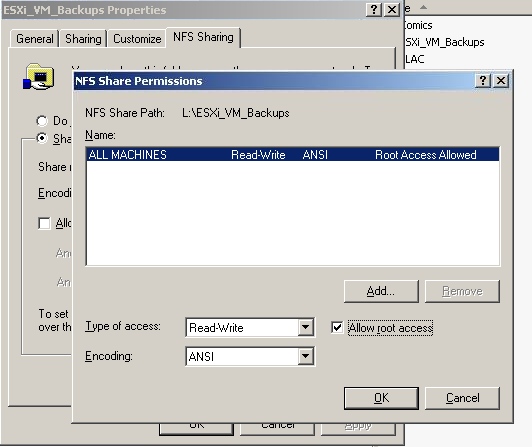
Task: Open the Type of access dropdown
Action: 305,328
